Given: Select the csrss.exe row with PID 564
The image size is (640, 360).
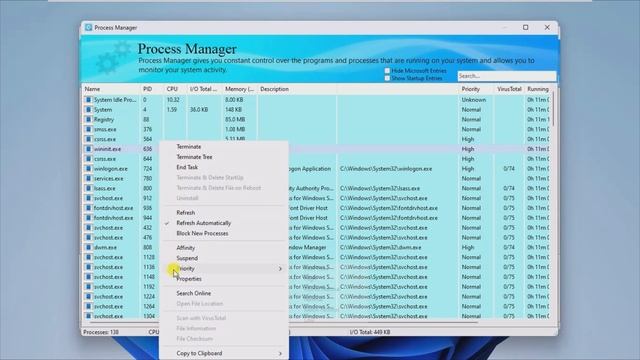Looking at the screenshot, I should [x=316, y=139].
